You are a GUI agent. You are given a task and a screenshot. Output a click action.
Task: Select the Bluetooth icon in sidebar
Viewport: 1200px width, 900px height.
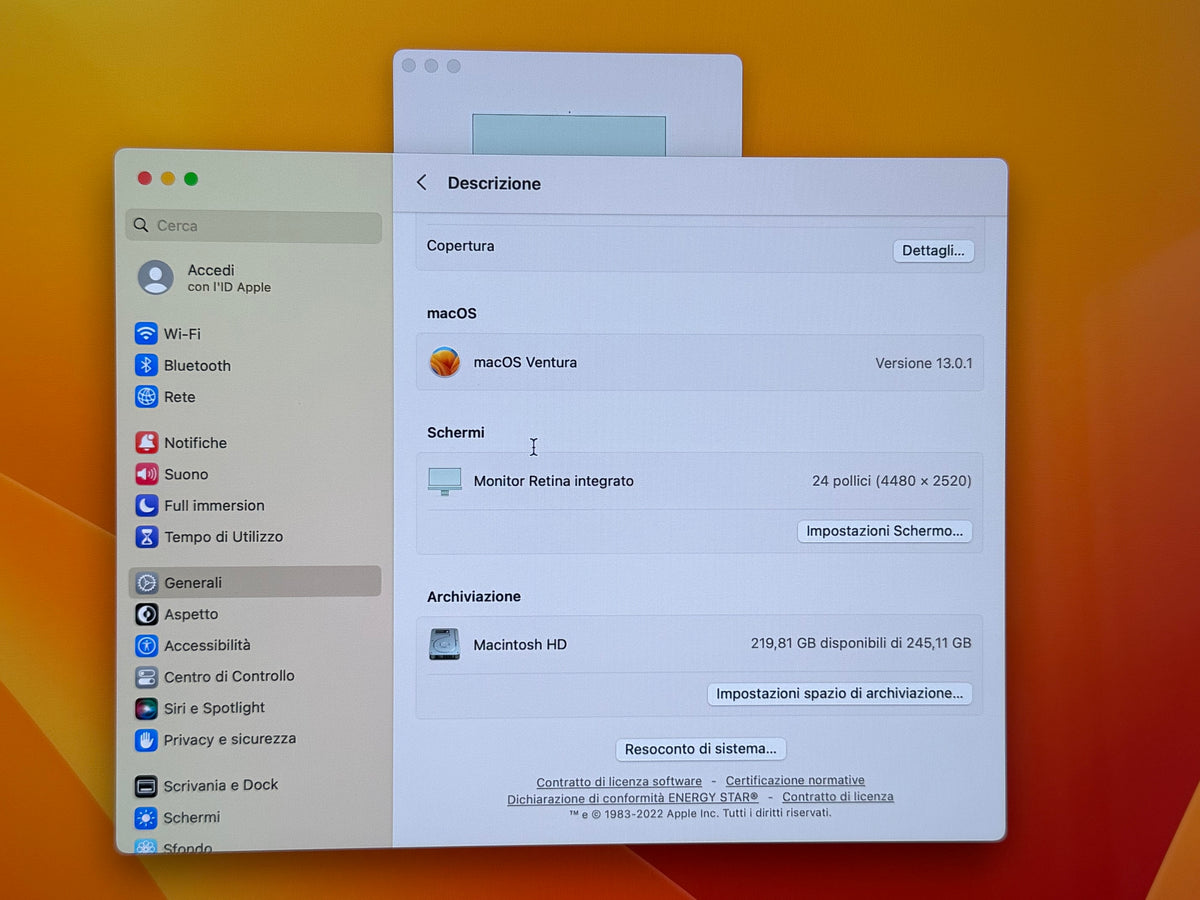click(147, 365)
